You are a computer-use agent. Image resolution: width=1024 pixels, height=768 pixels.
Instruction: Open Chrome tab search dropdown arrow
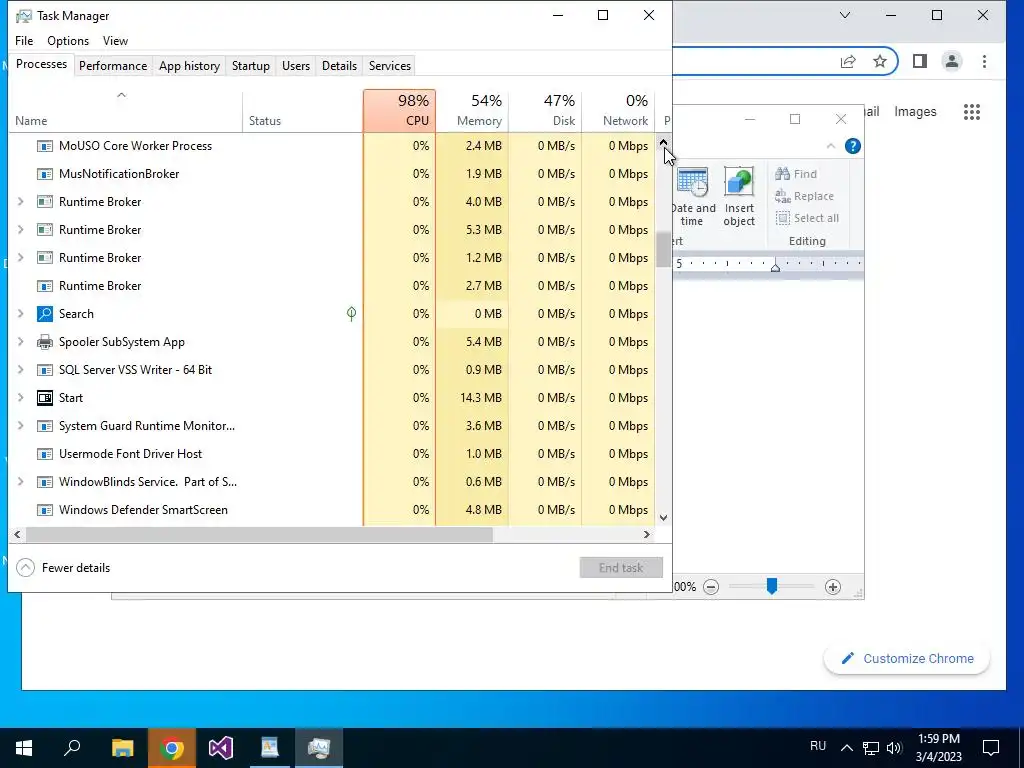point(844,15)
